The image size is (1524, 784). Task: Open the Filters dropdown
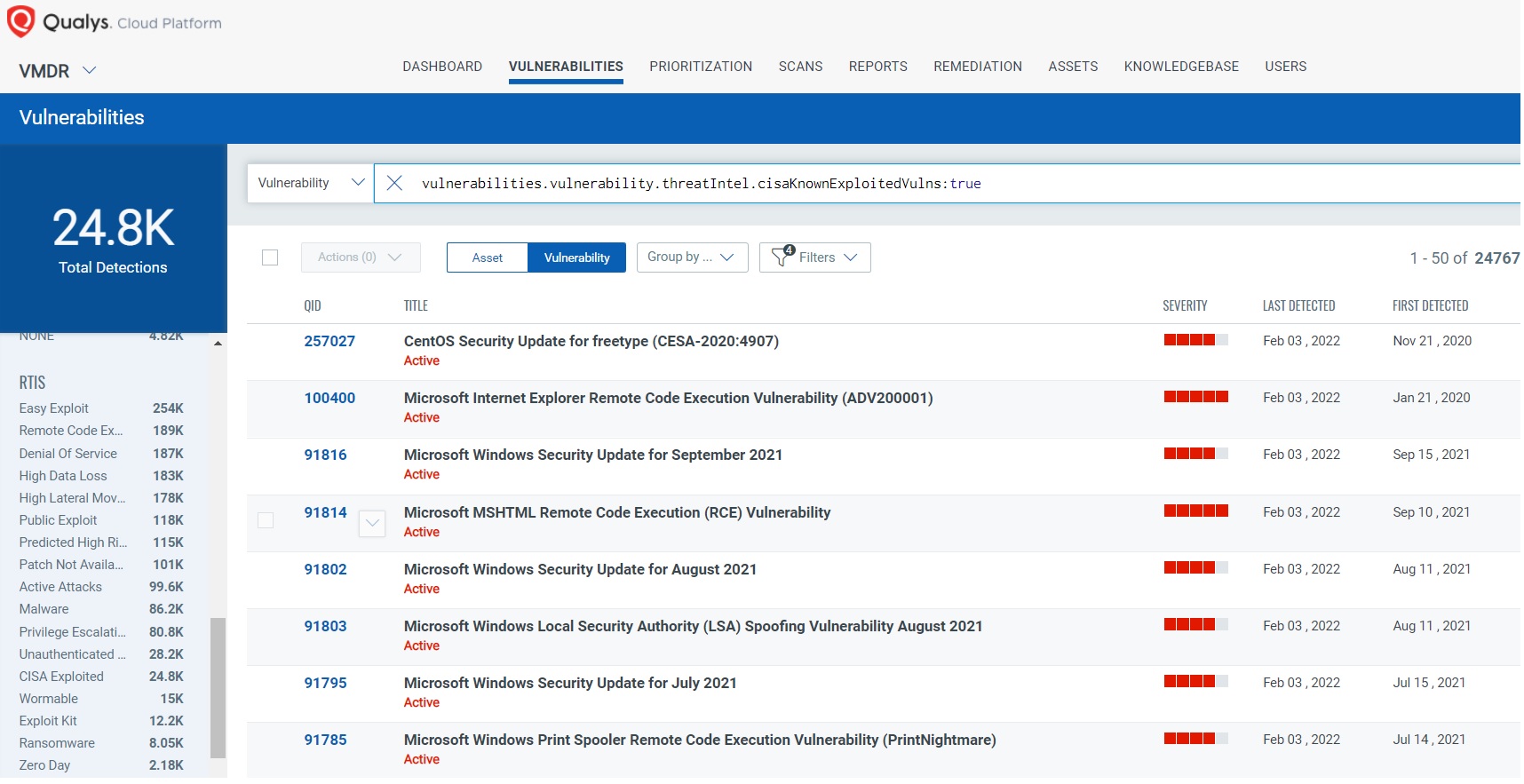pyautogui.click(x=815, y=257)
